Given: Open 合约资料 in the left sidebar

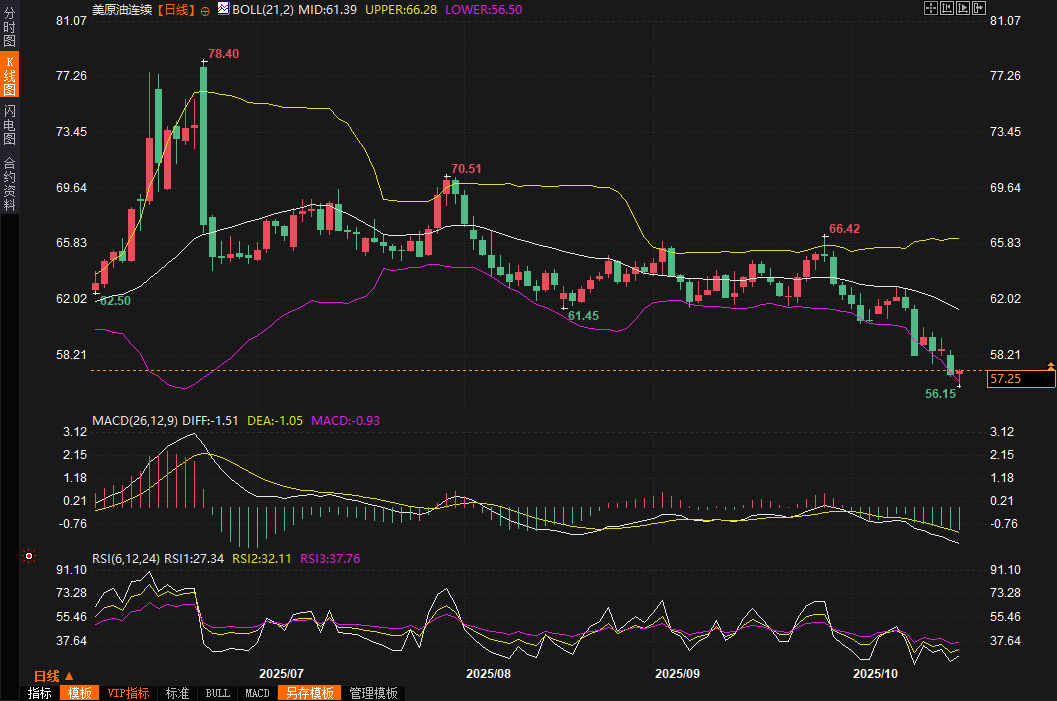Looking at the screenshot, I should coord(9,184).
